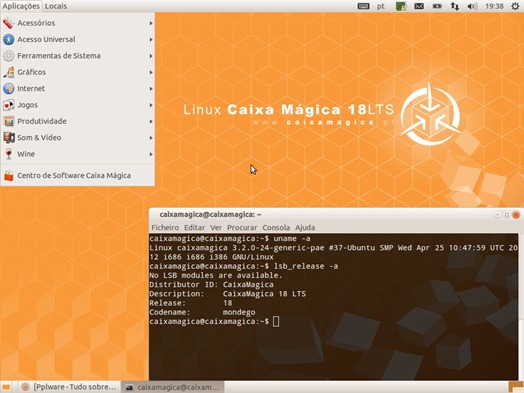524x393 pixels.
Task: Click the "lsb_release -a" command text
Action: click(x=306, y=266)
